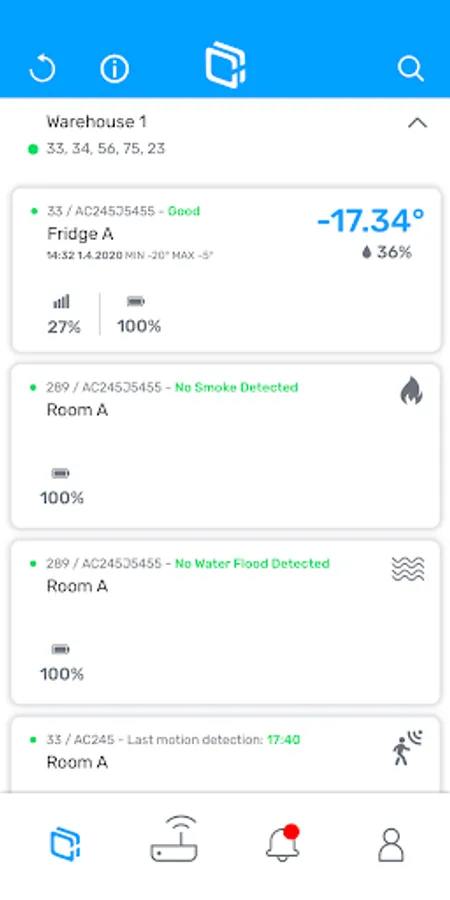Collapse the Warehouse 1 group chevron
Screen dimensions: 450x900
[x=417, y=122]
